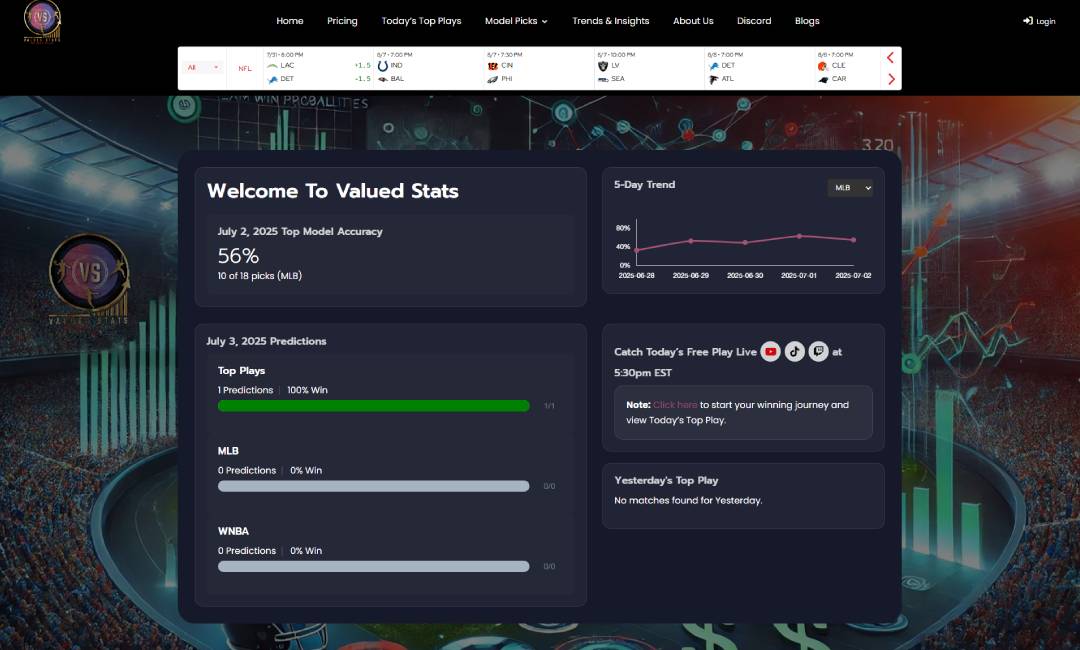Go to Today's Top Plays page
This screenshot has width=1080, height=650.
[x=421, y=21]
